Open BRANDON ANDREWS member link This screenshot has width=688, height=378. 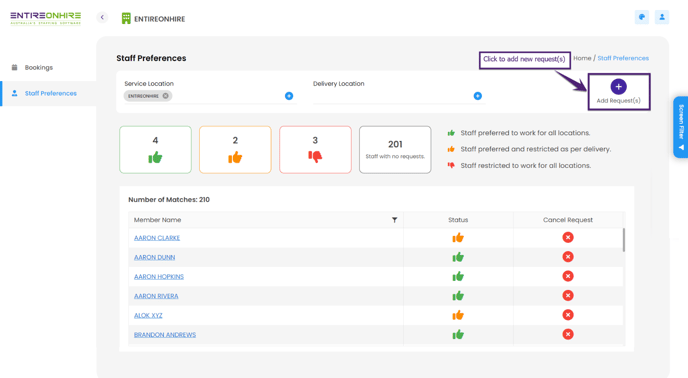[165, 335]
